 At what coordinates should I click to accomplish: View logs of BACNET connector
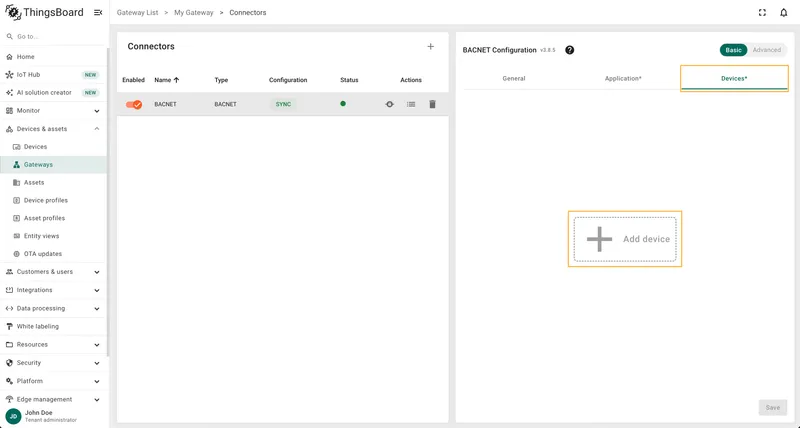411,104
